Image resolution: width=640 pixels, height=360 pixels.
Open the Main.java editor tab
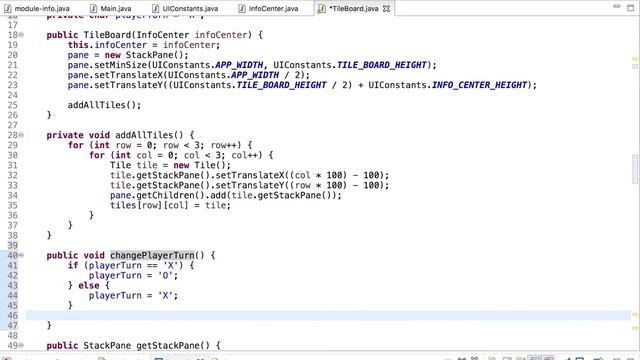coord(111,8)
